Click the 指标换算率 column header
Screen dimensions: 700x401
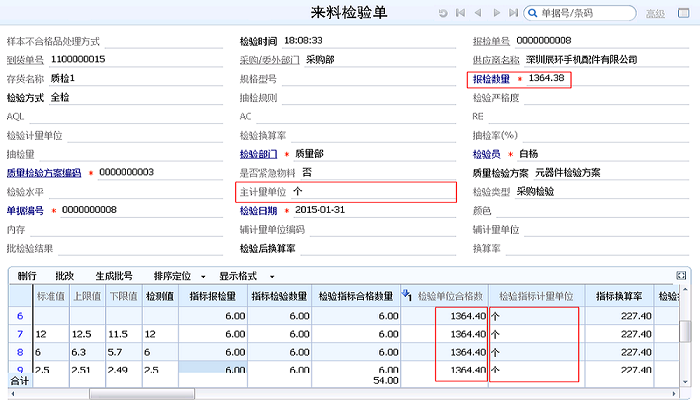click(x=619, y=296)
